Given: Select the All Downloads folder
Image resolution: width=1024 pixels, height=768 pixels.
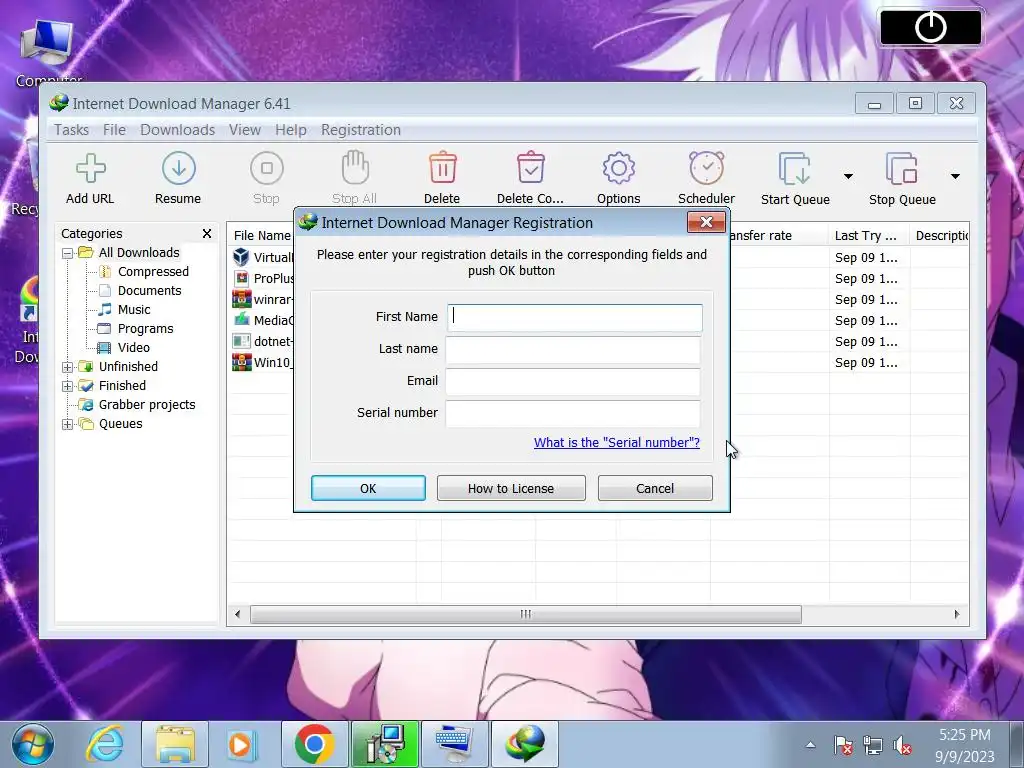Looking at the screenshot, I should pos(139,253).
